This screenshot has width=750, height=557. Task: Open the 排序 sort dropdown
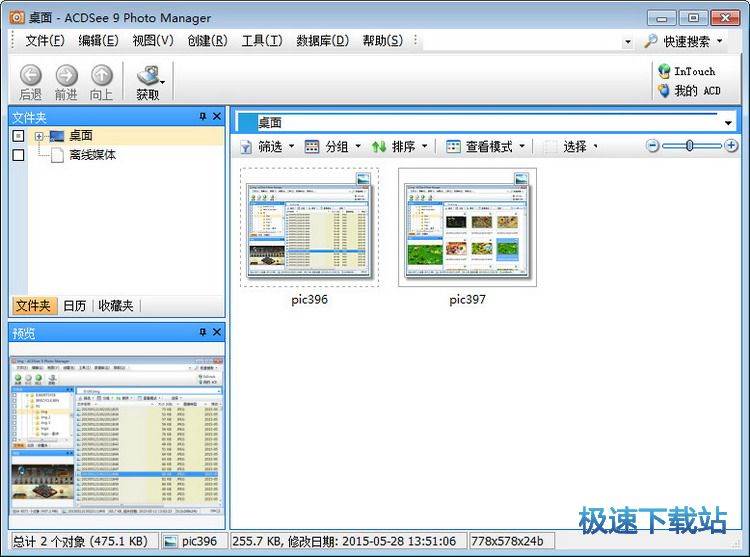(398, 146)
